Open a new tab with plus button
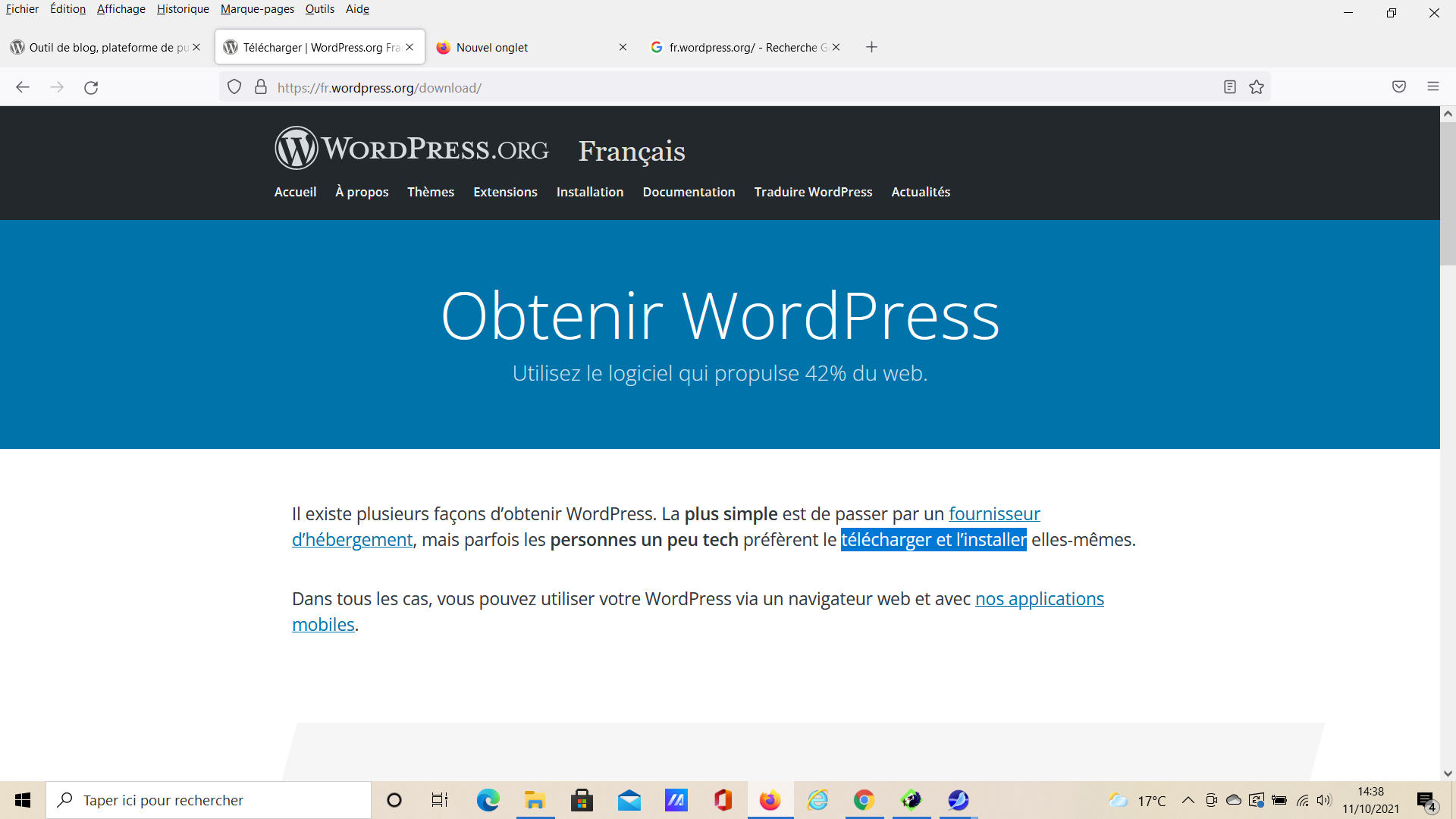This screenshot has width=1456, height=819. click(872, 47)
